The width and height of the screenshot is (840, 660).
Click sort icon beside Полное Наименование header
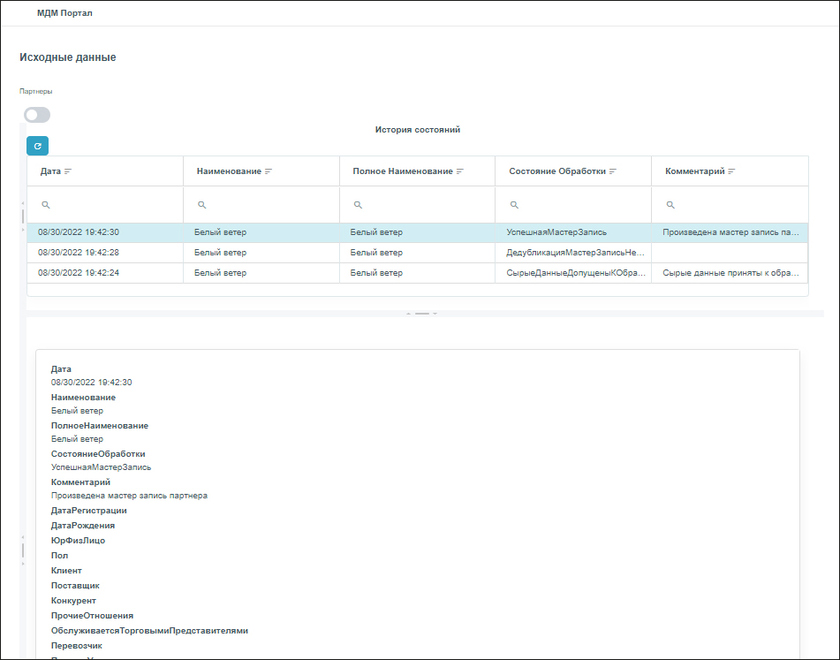coord(460,172)
